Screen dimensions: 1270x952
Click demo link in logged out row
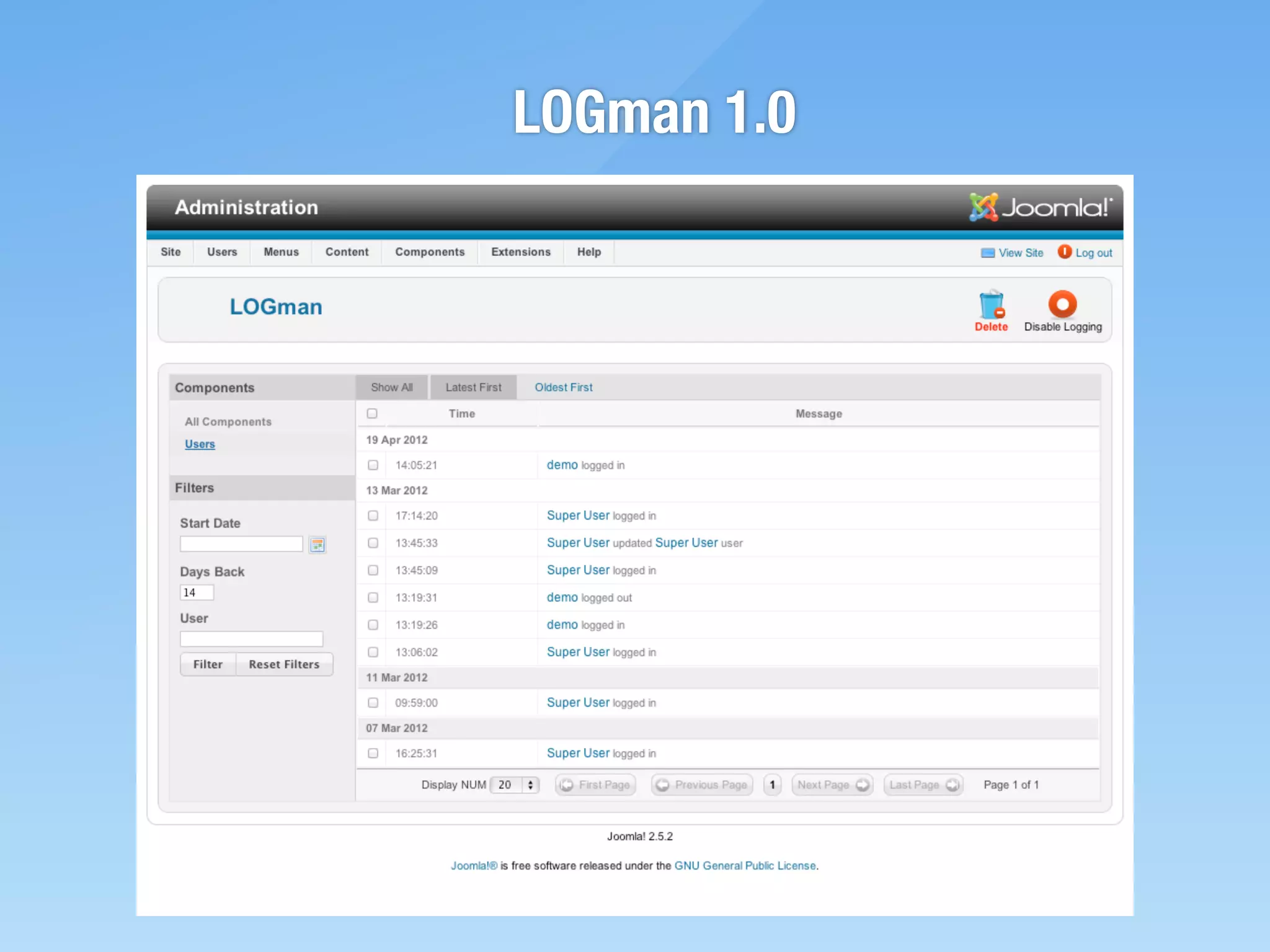pos(562,597)
